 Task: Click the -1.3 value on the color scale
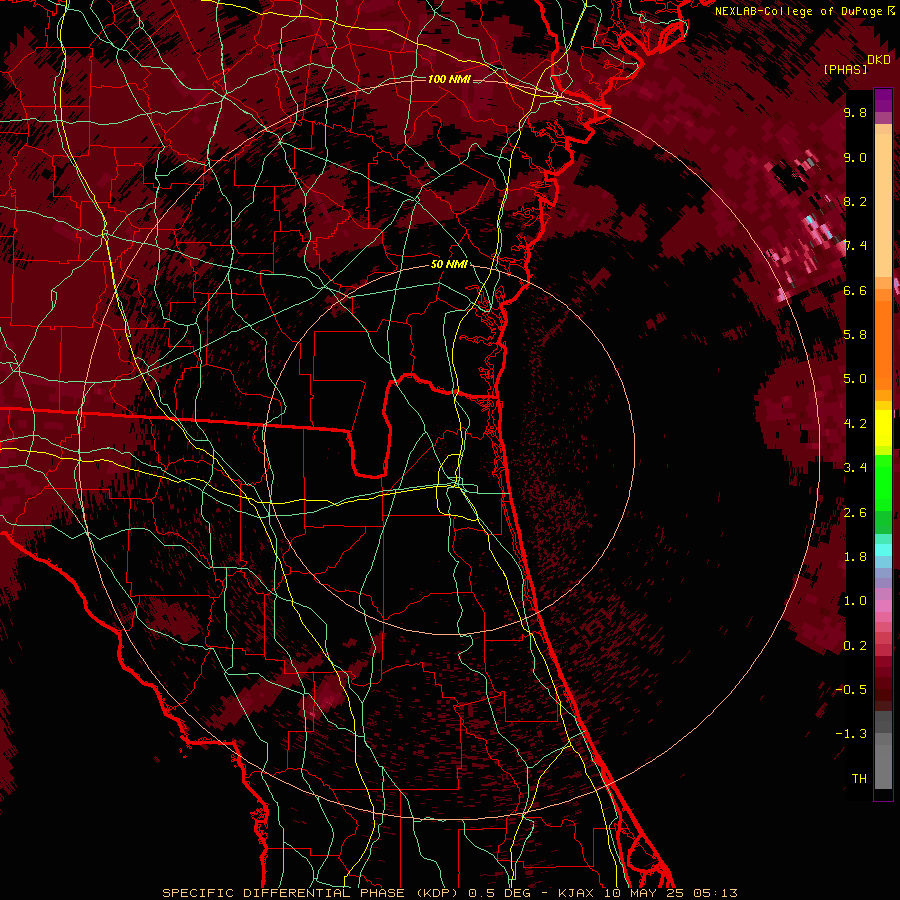(x=852, y=734)
